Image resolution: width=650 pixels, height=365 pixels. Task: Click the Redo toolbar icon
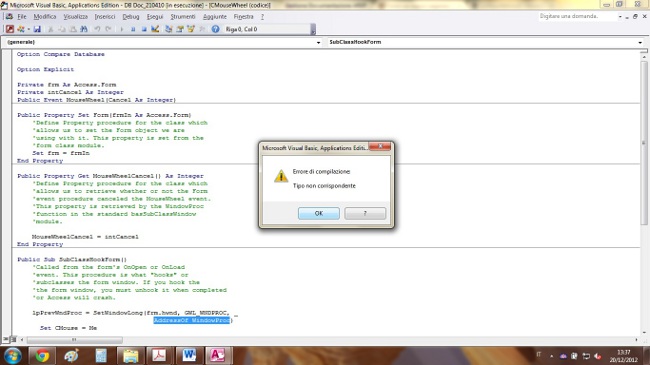108,29
